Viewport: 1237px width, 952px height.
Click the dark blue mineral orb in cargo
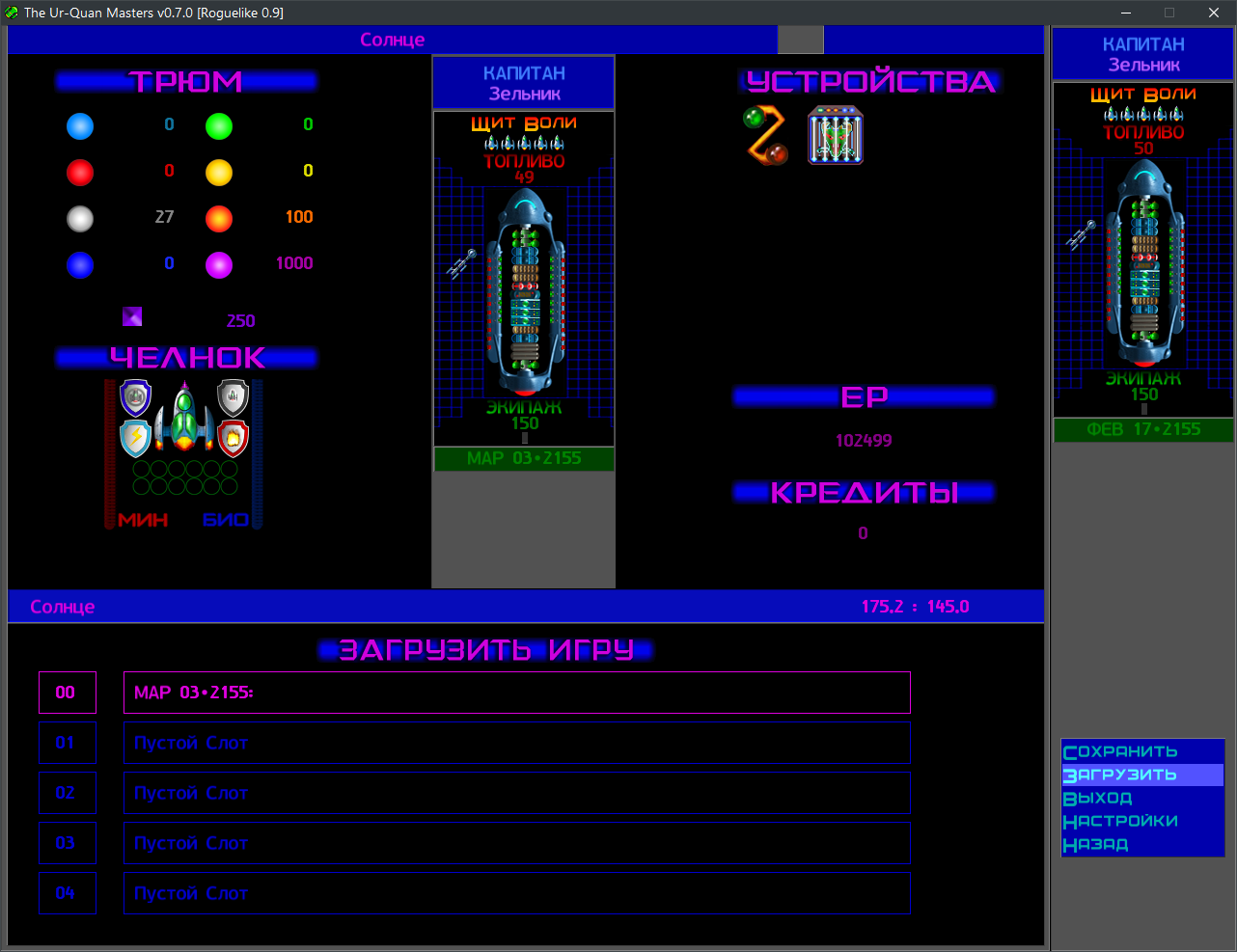click(x=80, y=265)
